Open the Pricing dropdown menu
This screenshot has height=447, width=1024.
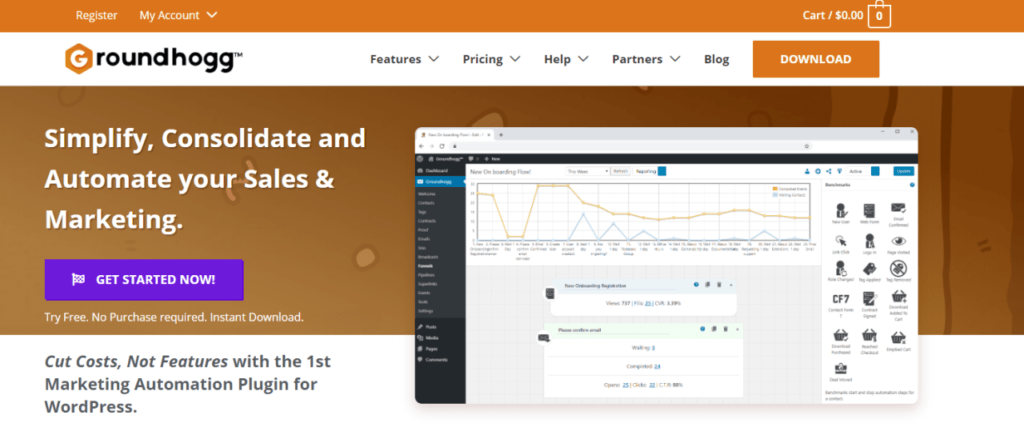point(491,59)
